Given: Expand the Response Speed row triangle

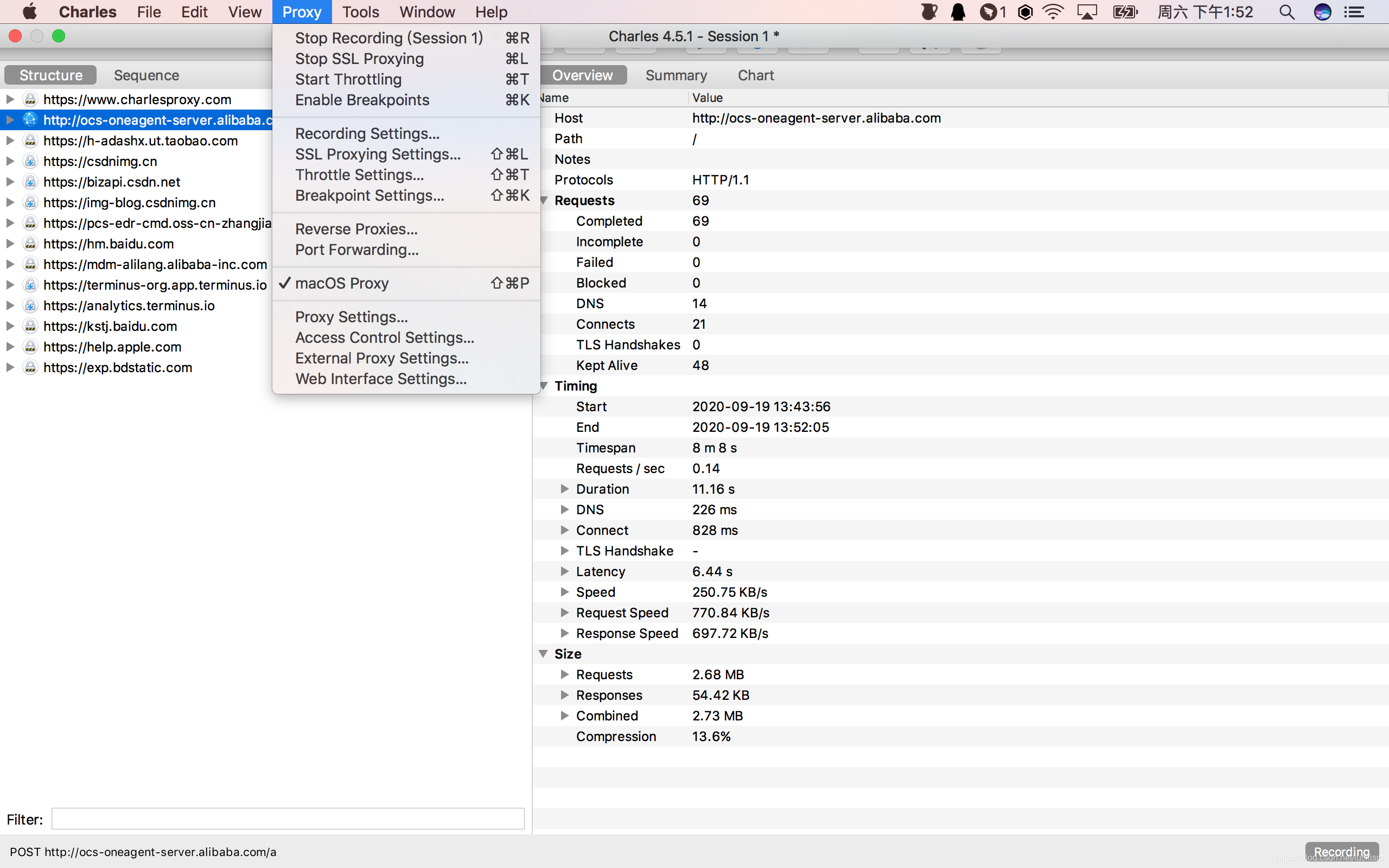Looking at the screenshot, I should pyautogui.click(x=564, y=633).
